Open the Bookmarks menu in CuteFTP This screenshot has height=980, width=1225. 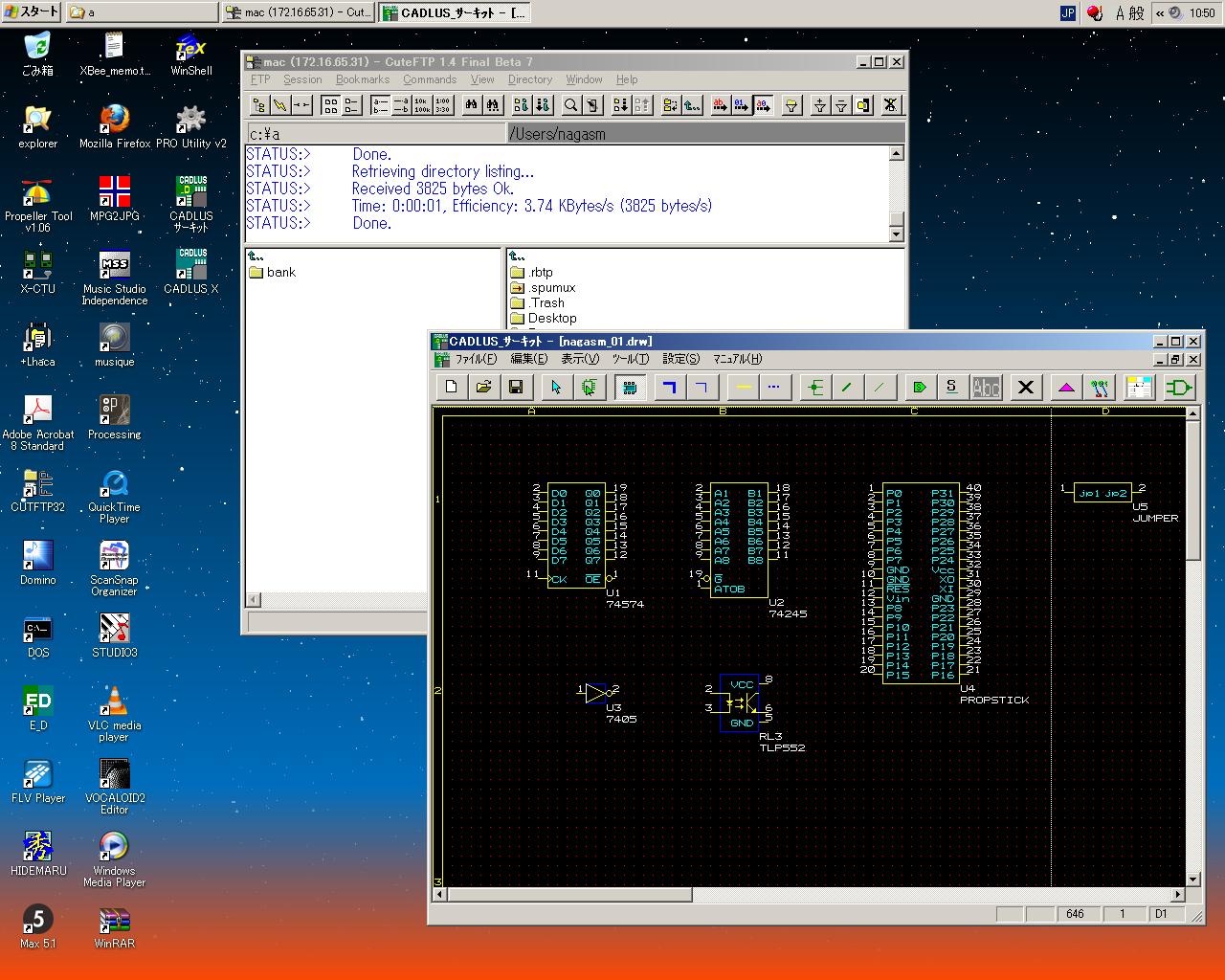coord(362,79)
